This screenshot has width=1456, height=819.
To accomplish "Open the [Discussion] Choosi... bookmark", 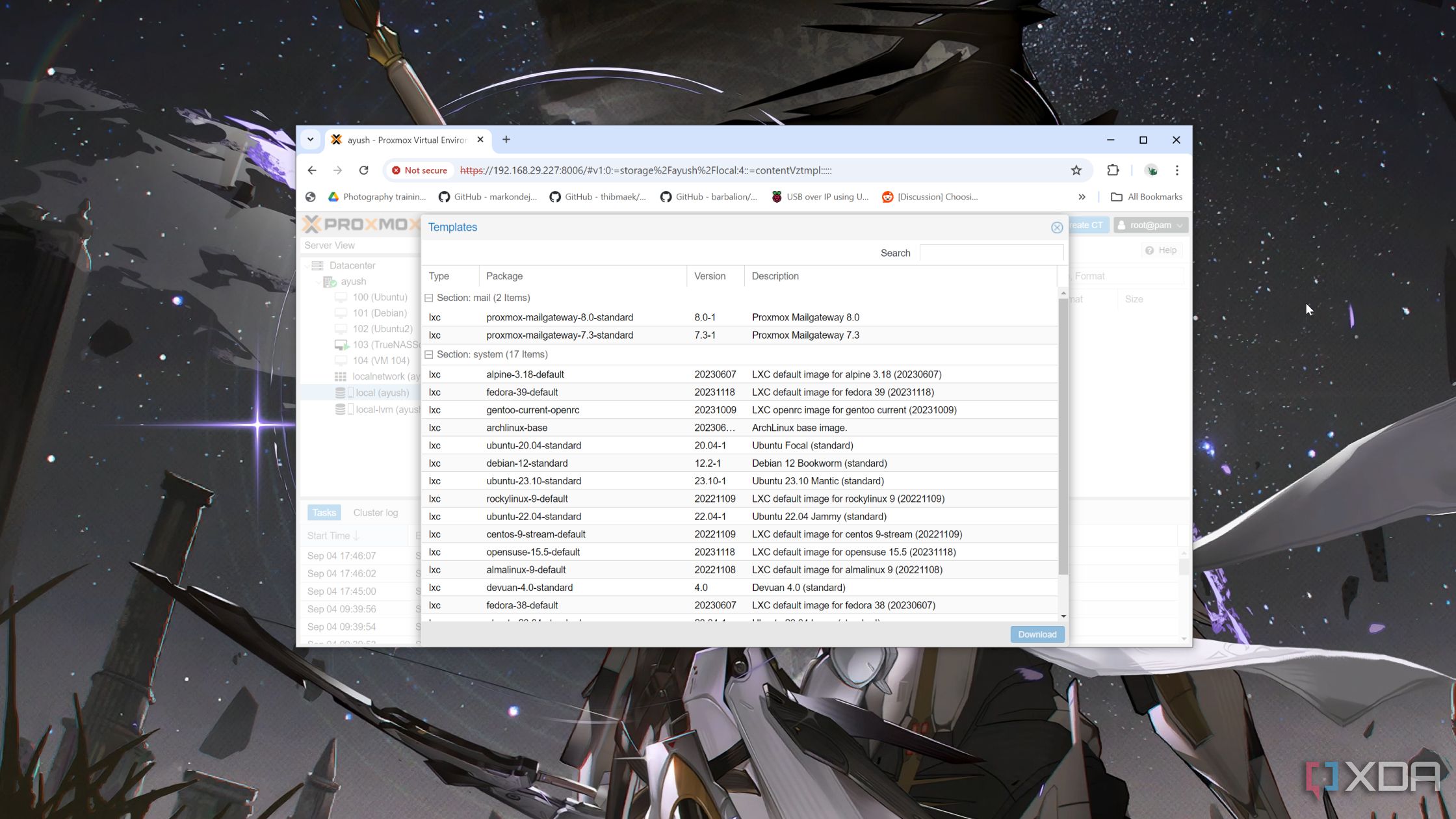I will coord(930,197).
